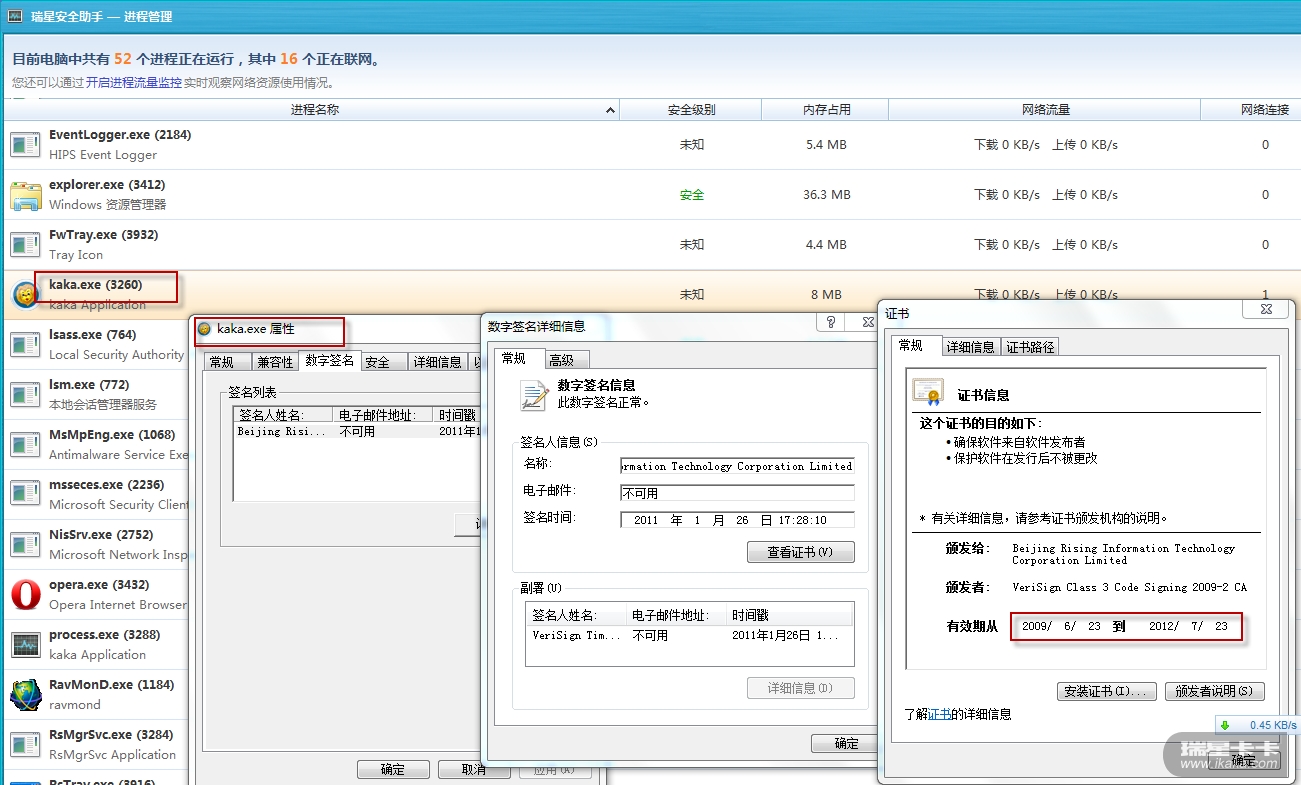The width and height of the screenshot is (1301, 785).
Task: Select the "Beijing Risi..." signer row
Action: (x=356, y=432)
